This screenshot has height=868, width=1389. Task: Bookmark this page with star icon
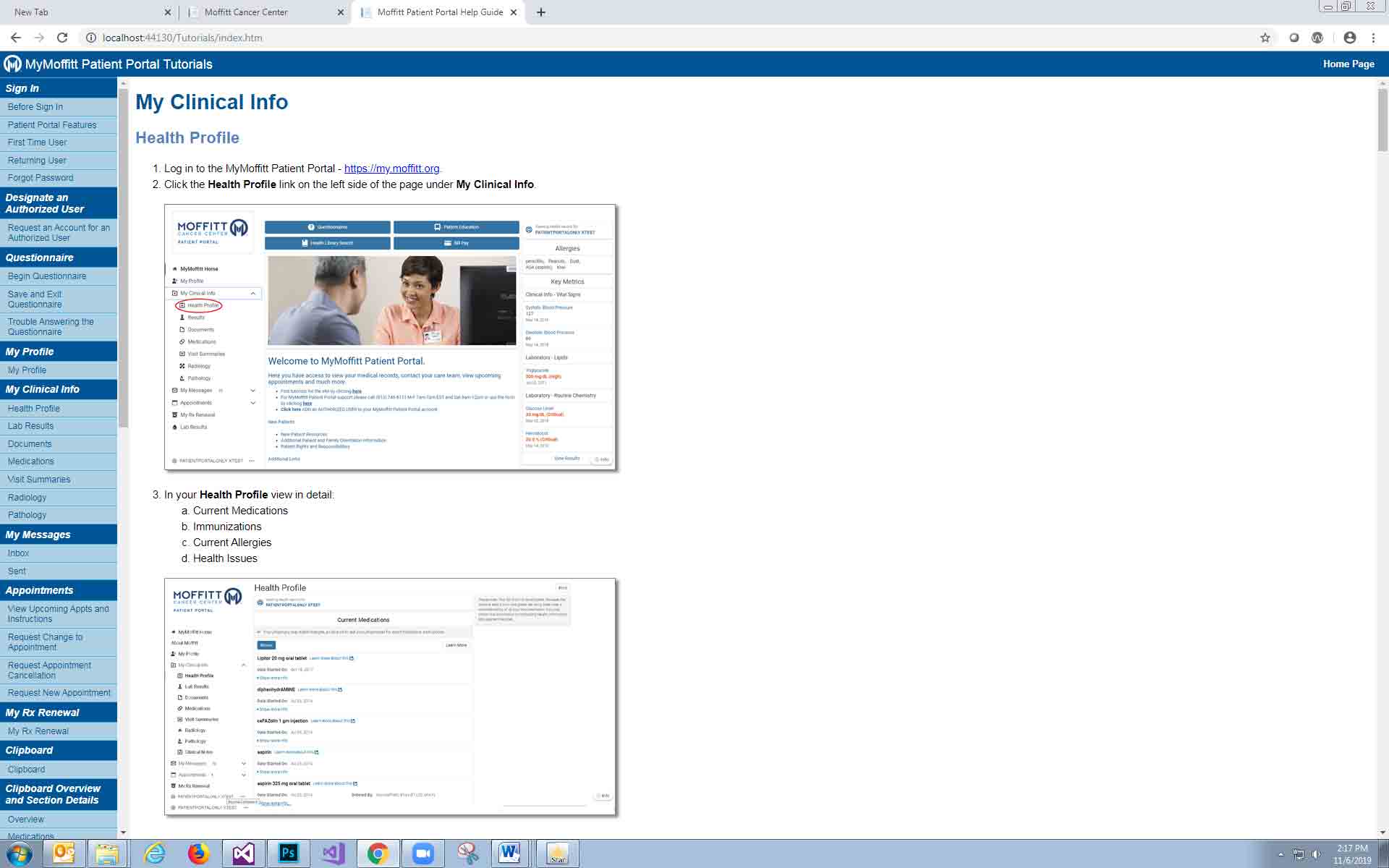point(1265,38)
